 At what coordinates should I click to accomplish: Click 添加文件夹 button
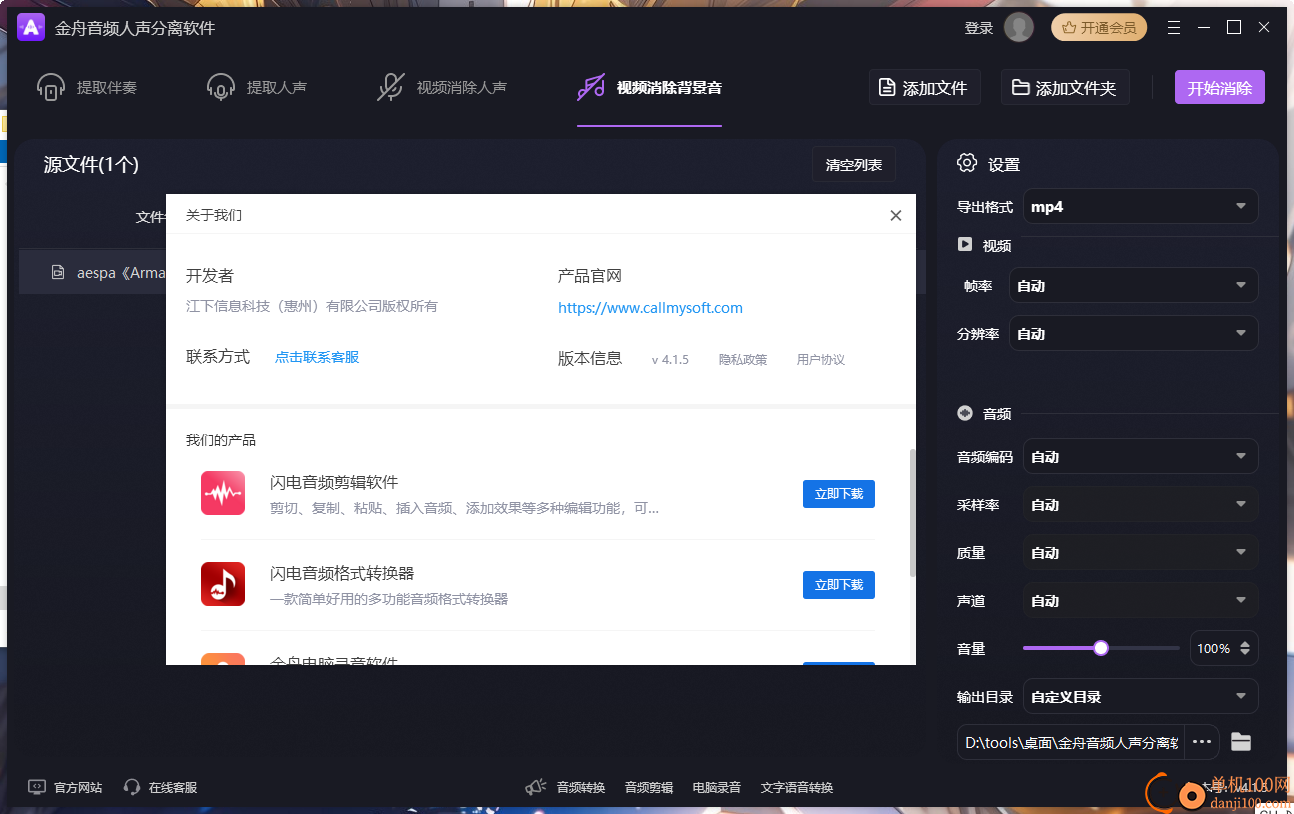[1065, 88]
